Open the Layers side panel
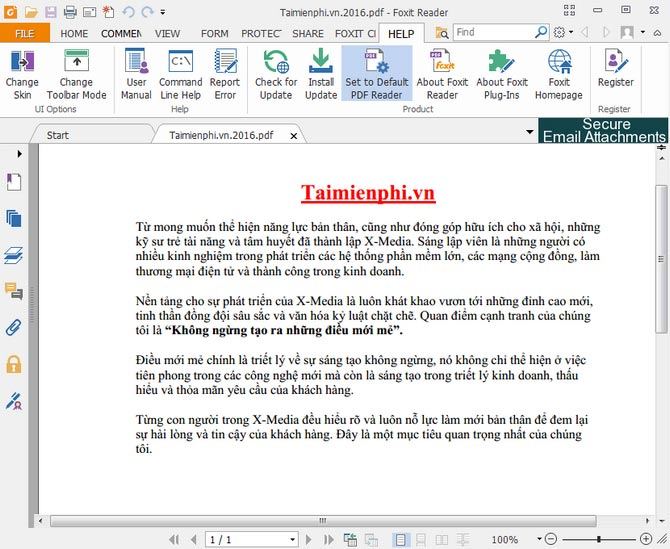Screen dimensions: 670x549 pyautogui.click(x=14, y=255)
